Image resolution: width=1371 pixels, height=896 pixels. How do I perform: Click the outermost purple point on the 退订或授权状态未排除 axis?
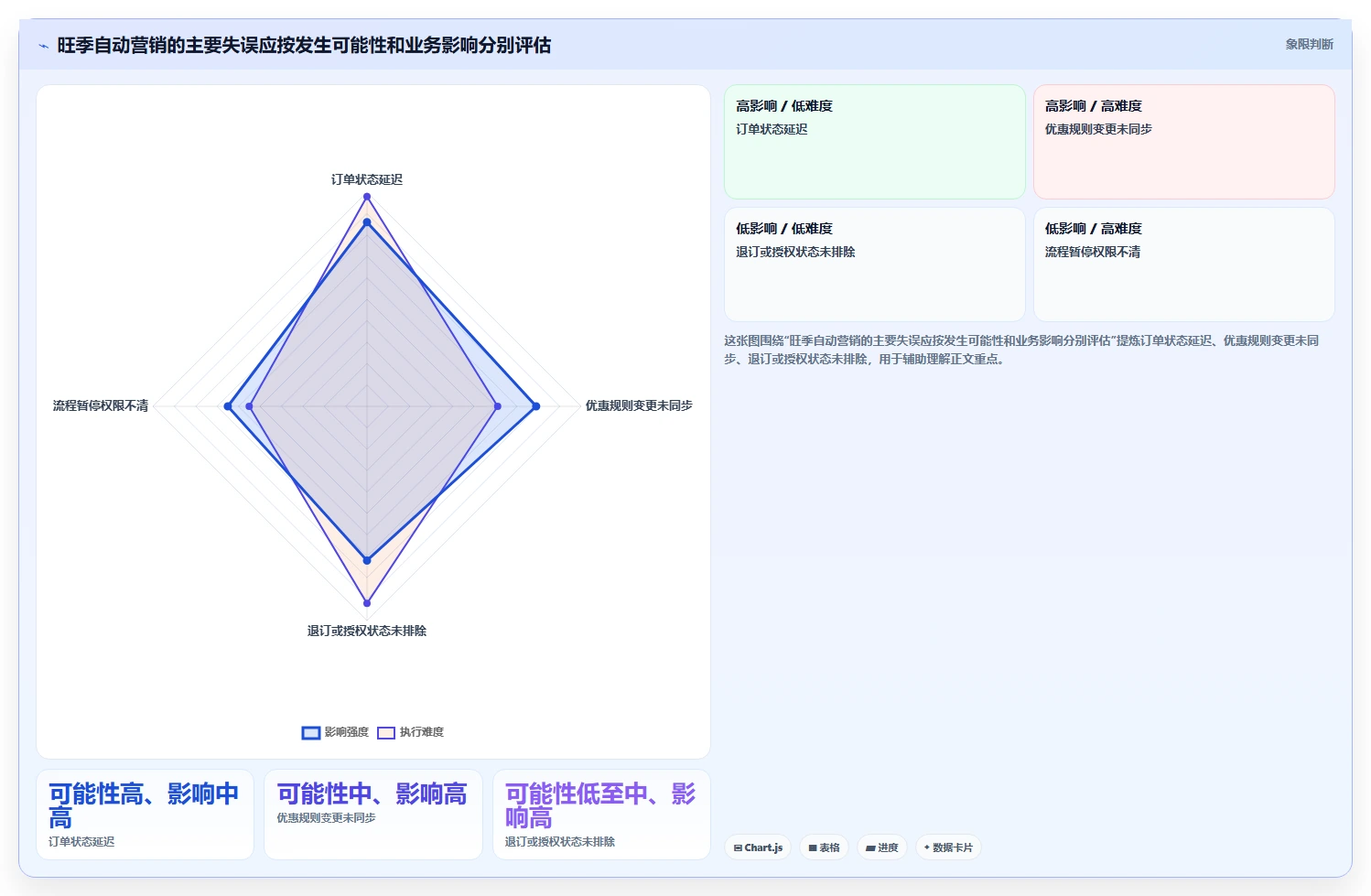pos(367,603)
